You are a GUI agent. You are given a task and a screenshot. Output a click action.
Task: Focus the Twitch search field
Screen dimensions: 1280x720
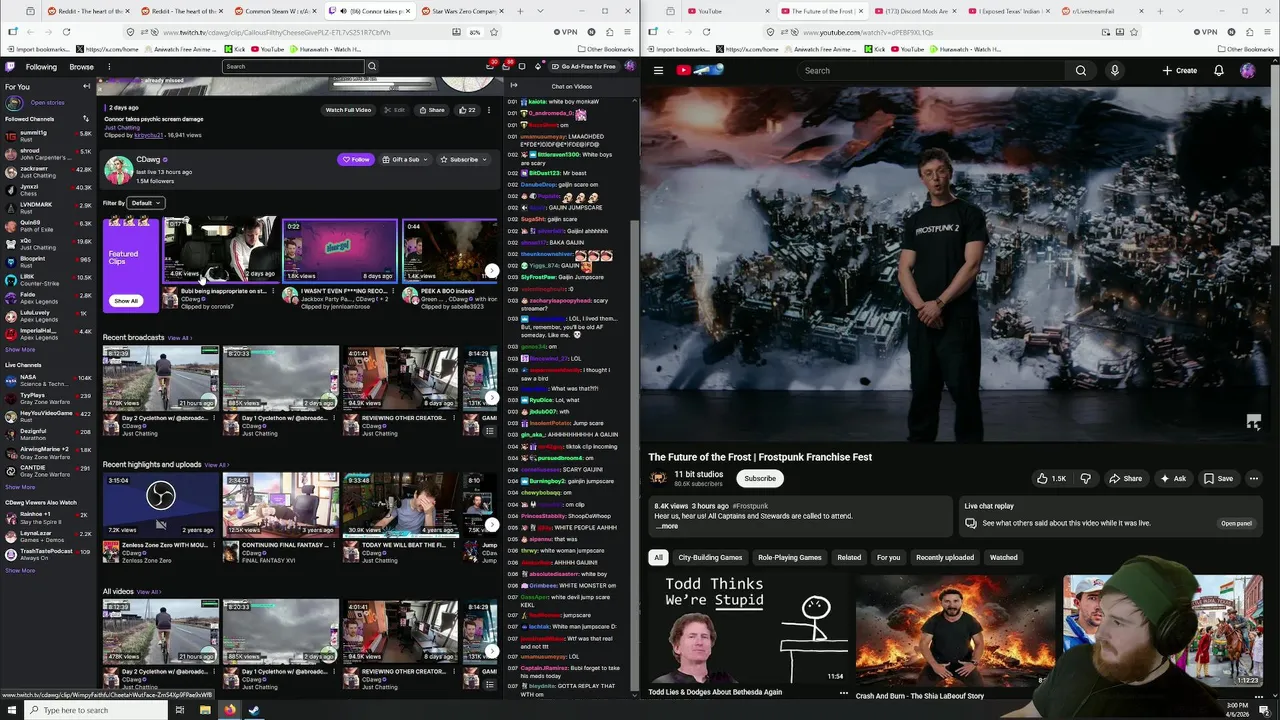point(293,67)
